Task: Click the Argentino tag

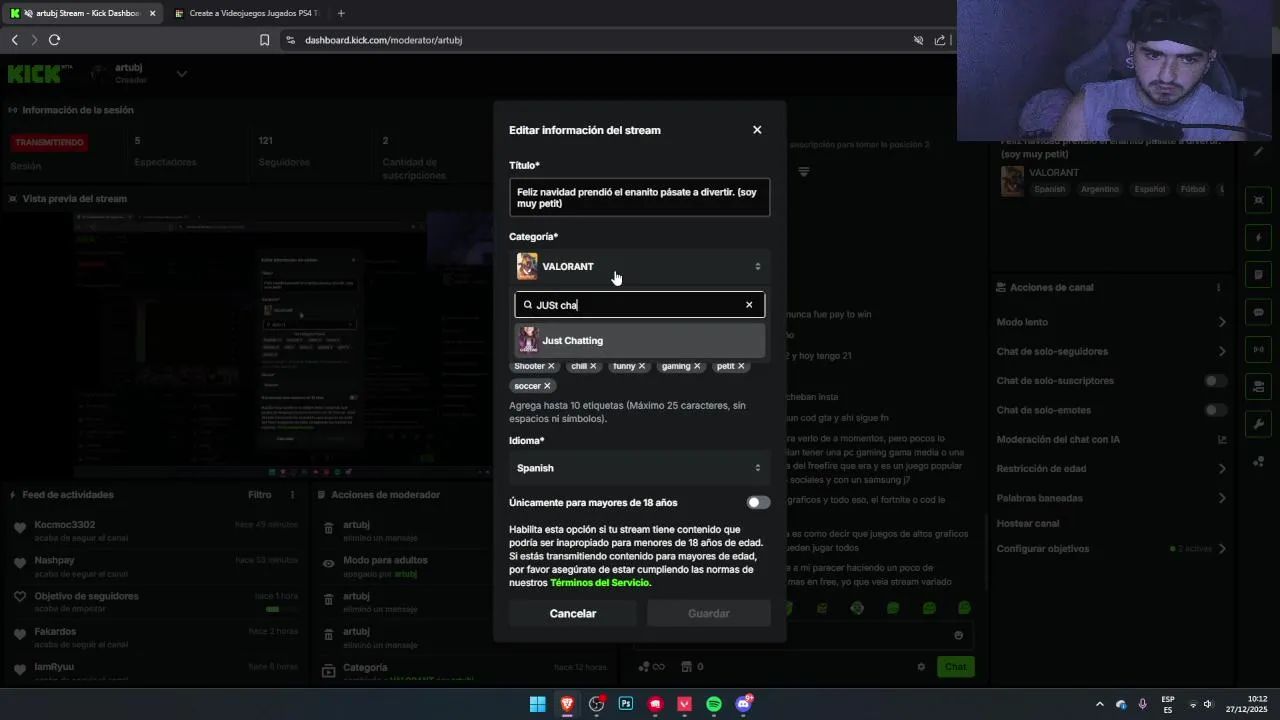Action: [x=1099, y=189]
